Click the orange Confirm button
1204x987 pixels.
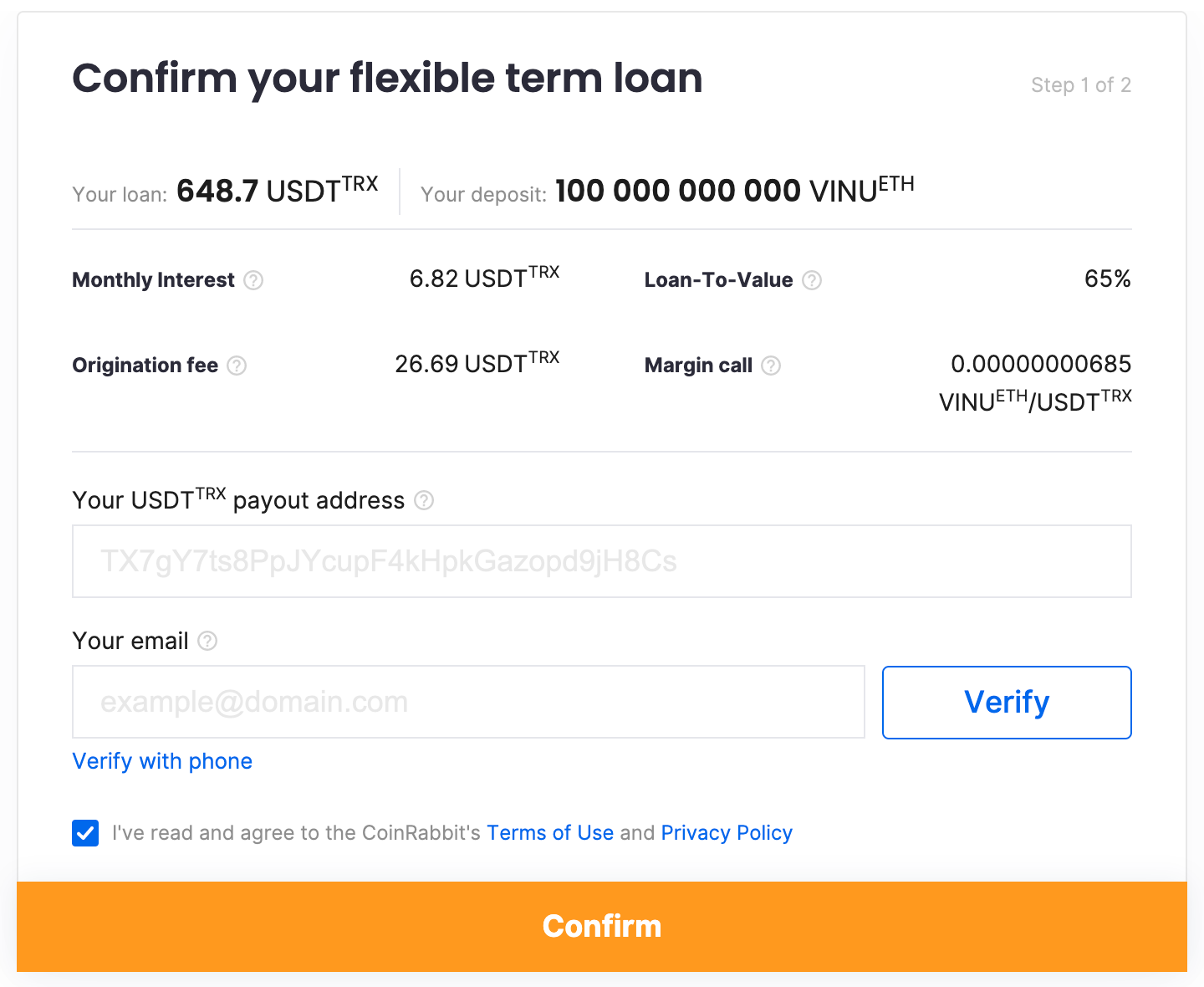[602, 926]
